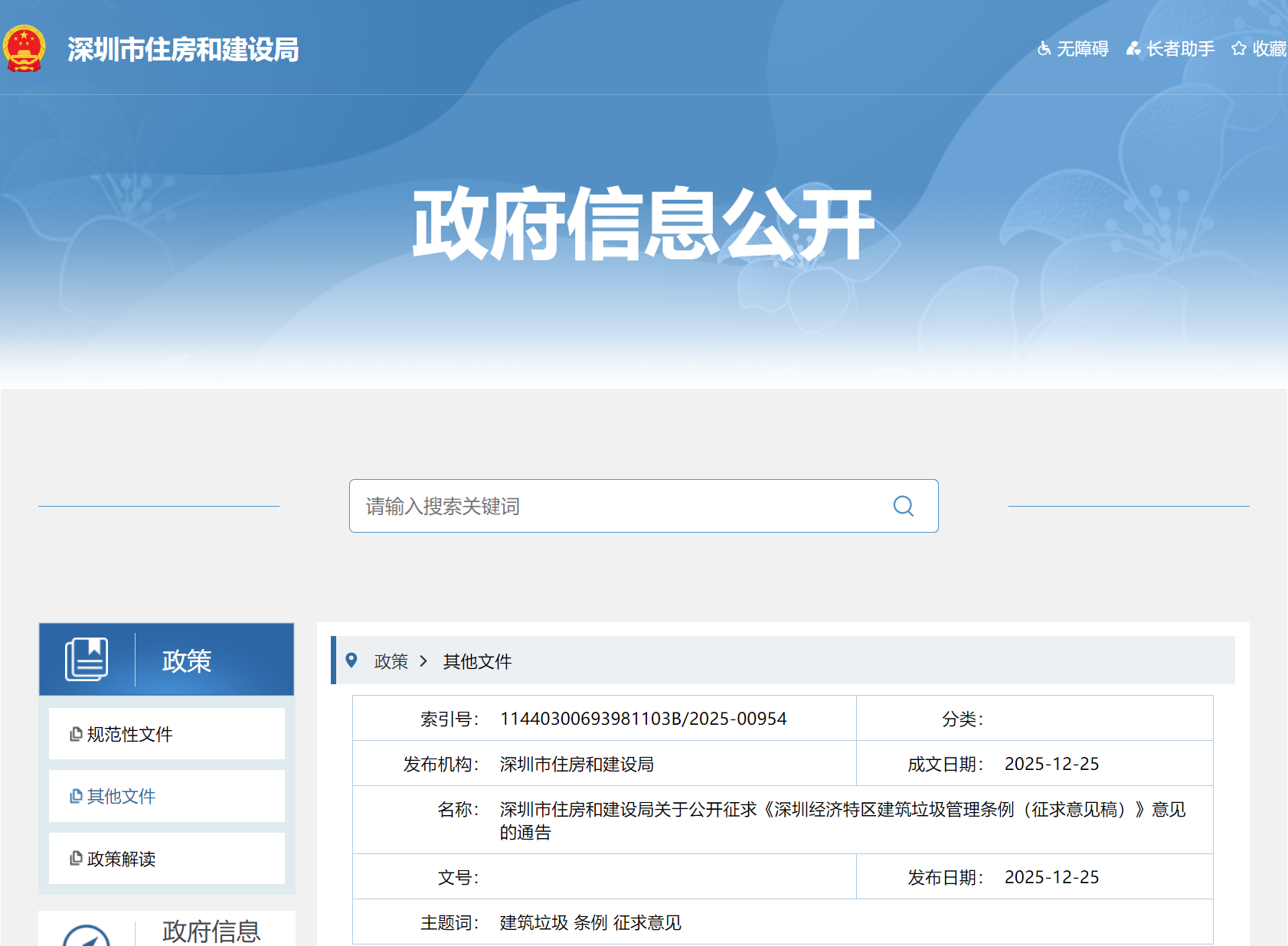Open 规范性文件 in the sidebar
Screen dimensions: 1288x946
(129, 734)
